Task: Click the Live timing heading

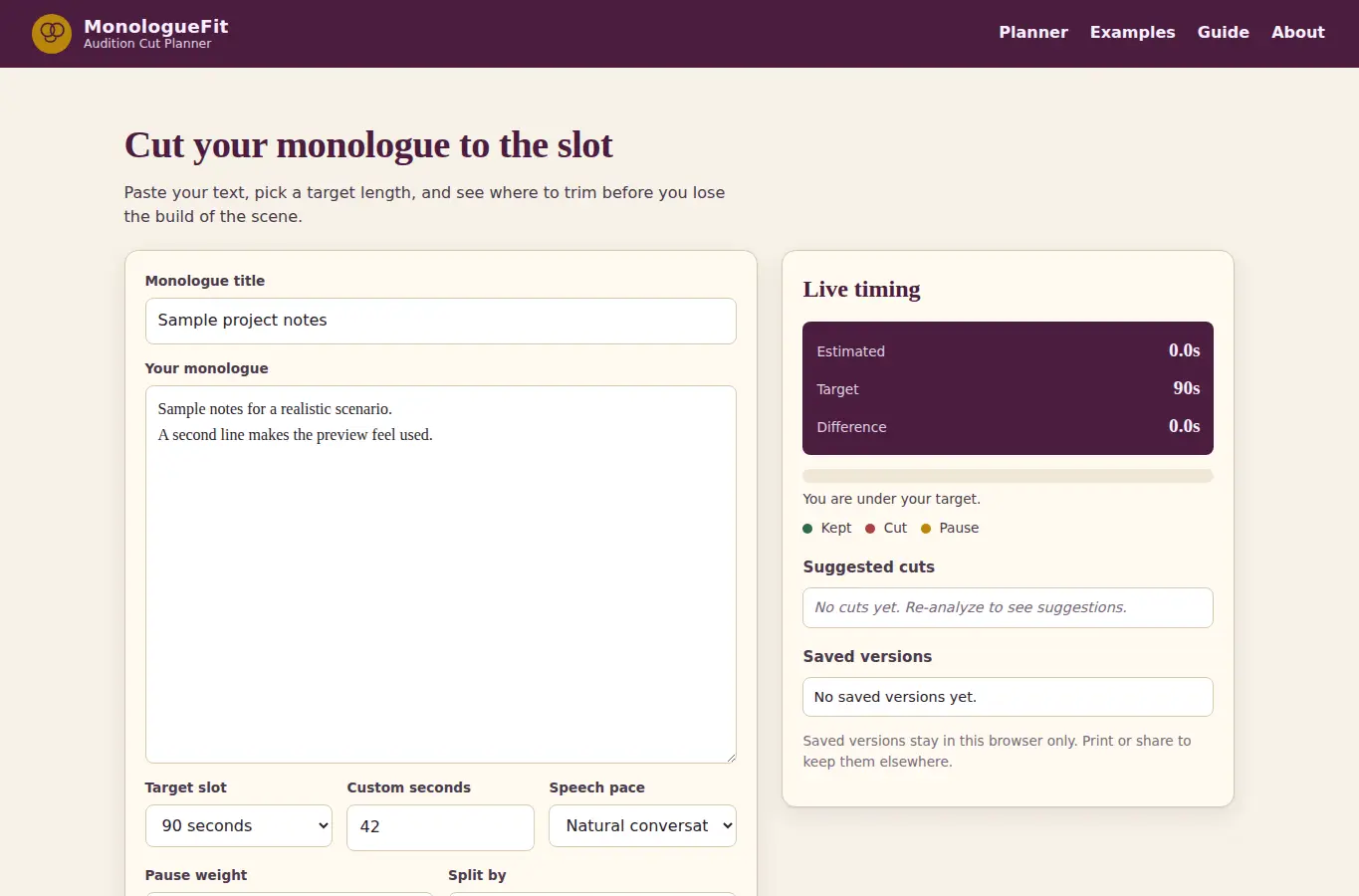Action: (x=861, y=290)
